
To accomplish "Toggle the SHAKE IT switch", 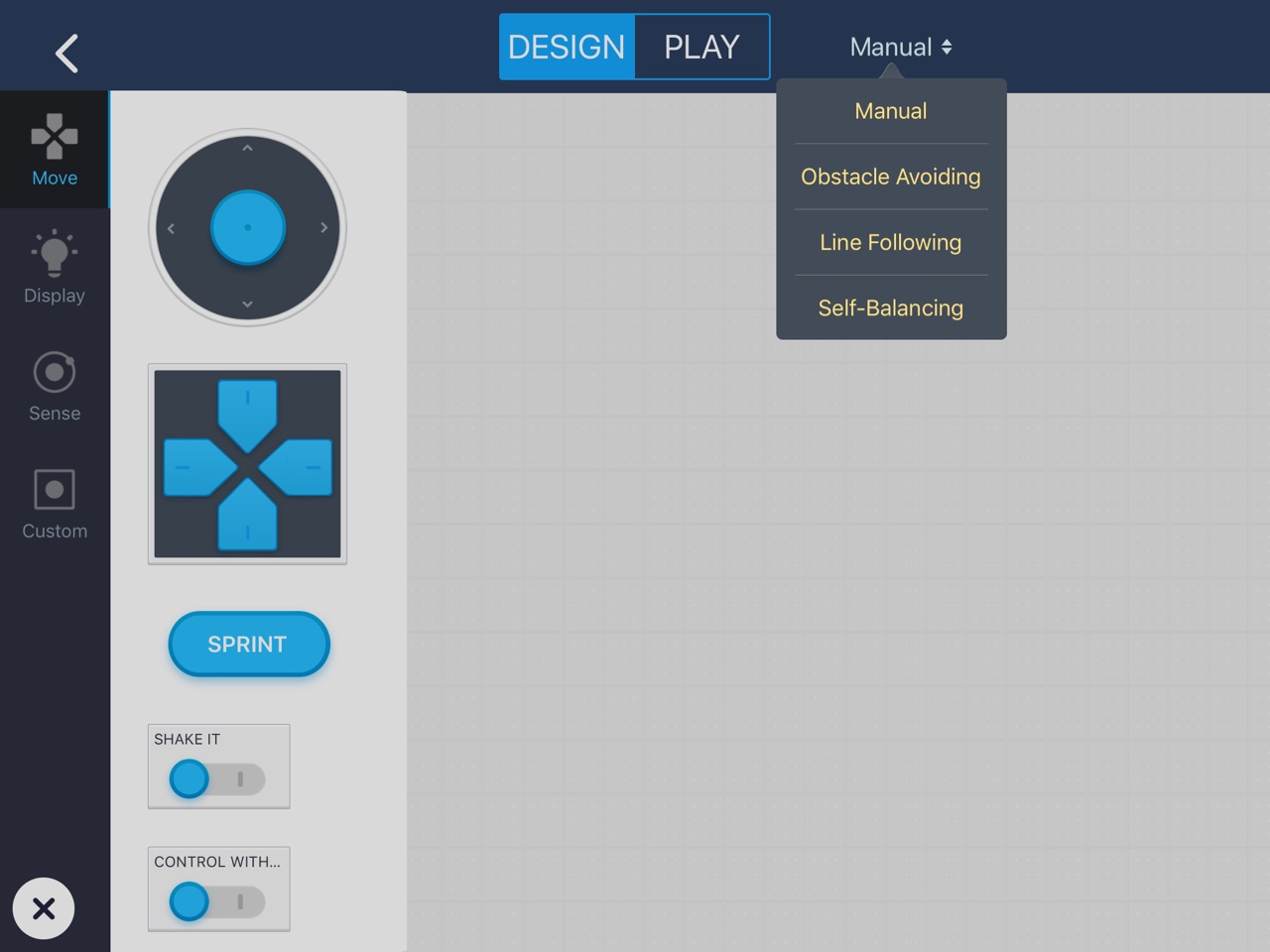I will (x=217, y=778).
